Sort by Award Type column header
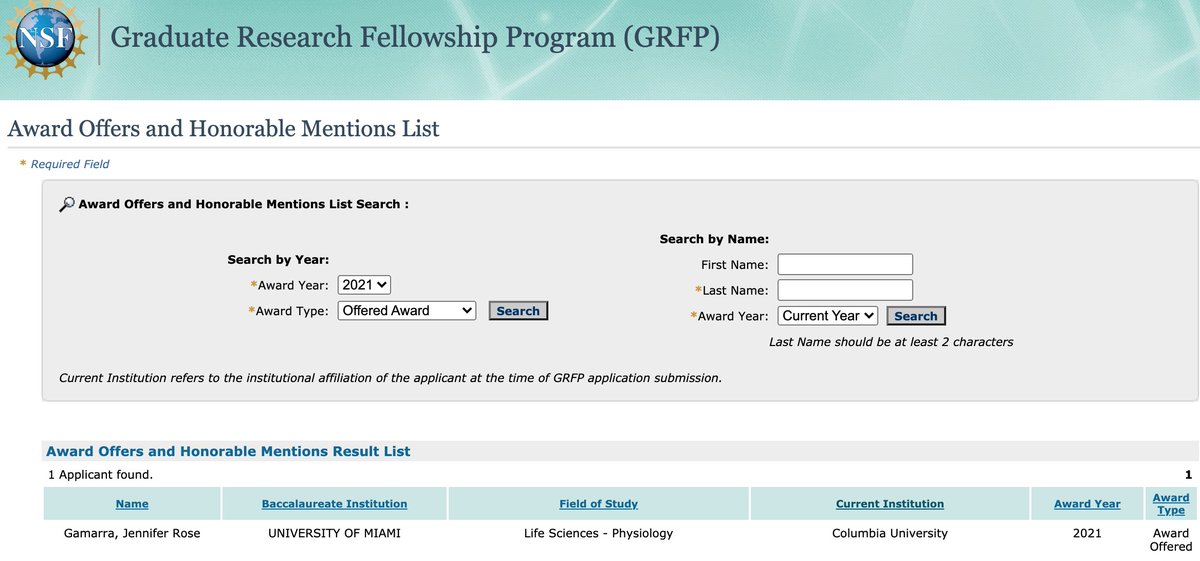The height and width of the screenshot is (561, 1200). tap(1171, 504)
